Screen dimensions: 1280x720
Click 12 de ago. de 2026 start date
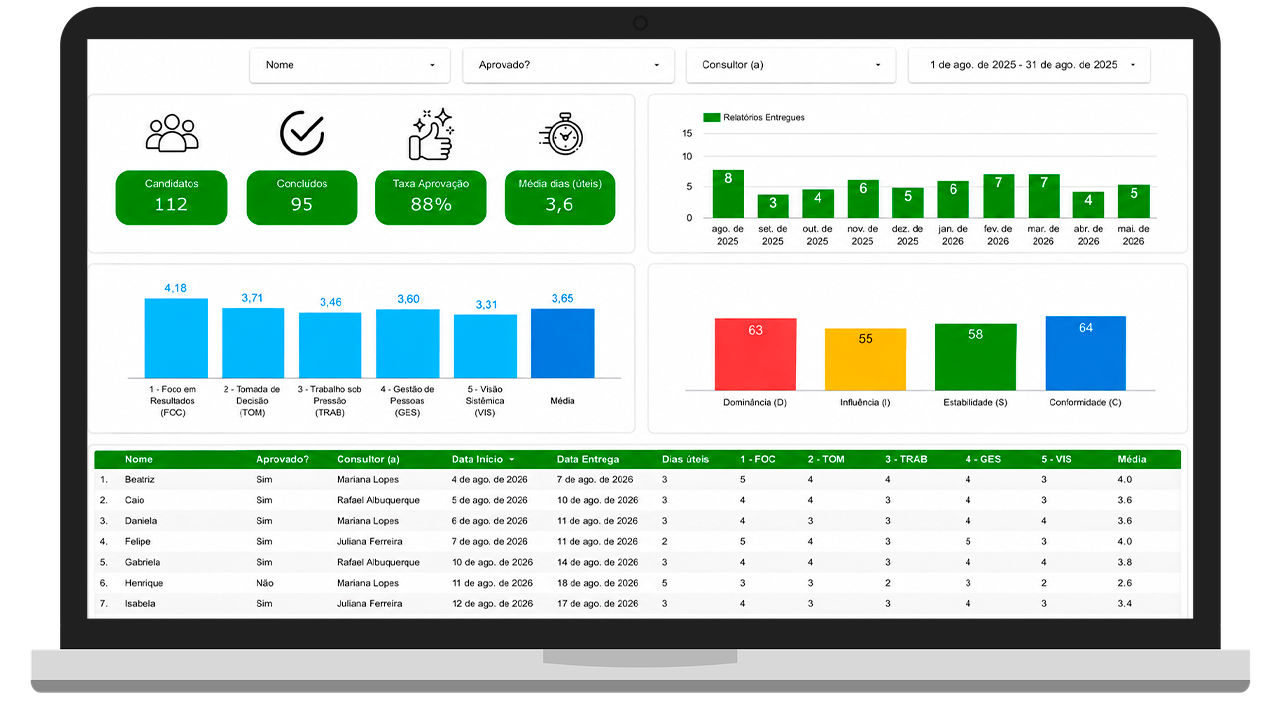click(492, 604)
